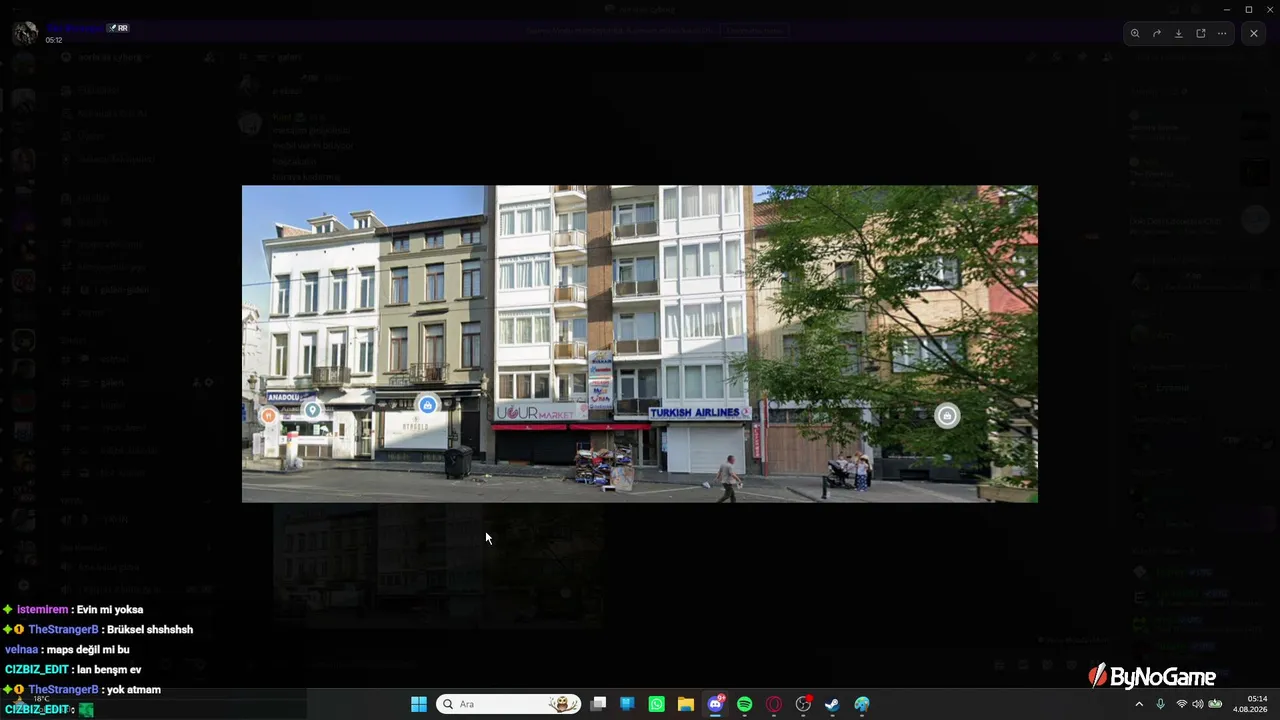Viewport: 1280px width, 720px height.
Task: Open Spotify from the taskbar
Action: pos(744,704)
